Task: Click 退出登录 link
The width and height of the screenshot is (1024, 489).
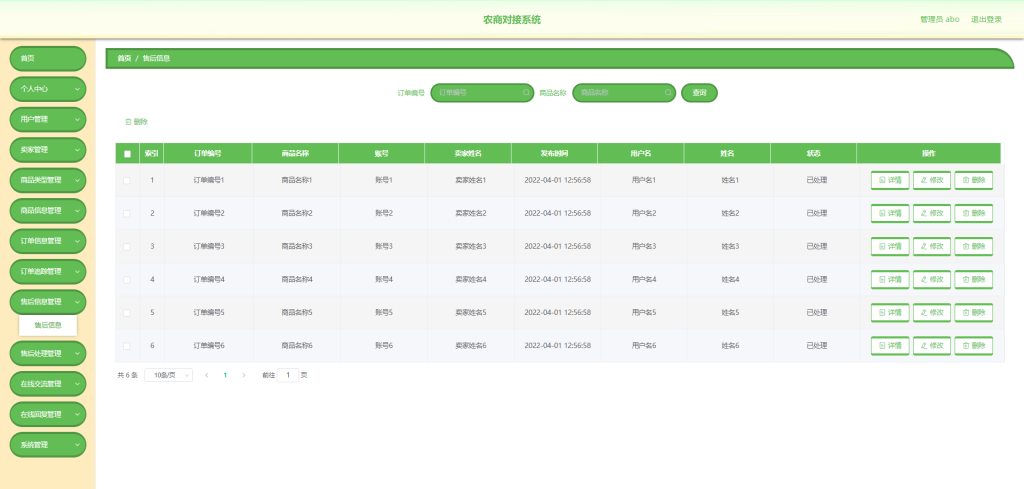Action: pos(986,20)
